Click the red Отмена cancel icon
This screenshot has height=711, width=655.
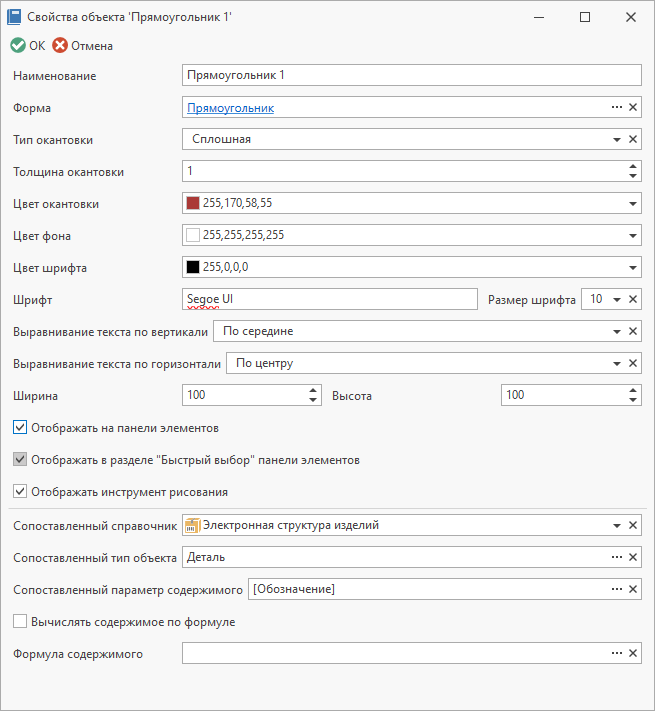coord(60,45)
